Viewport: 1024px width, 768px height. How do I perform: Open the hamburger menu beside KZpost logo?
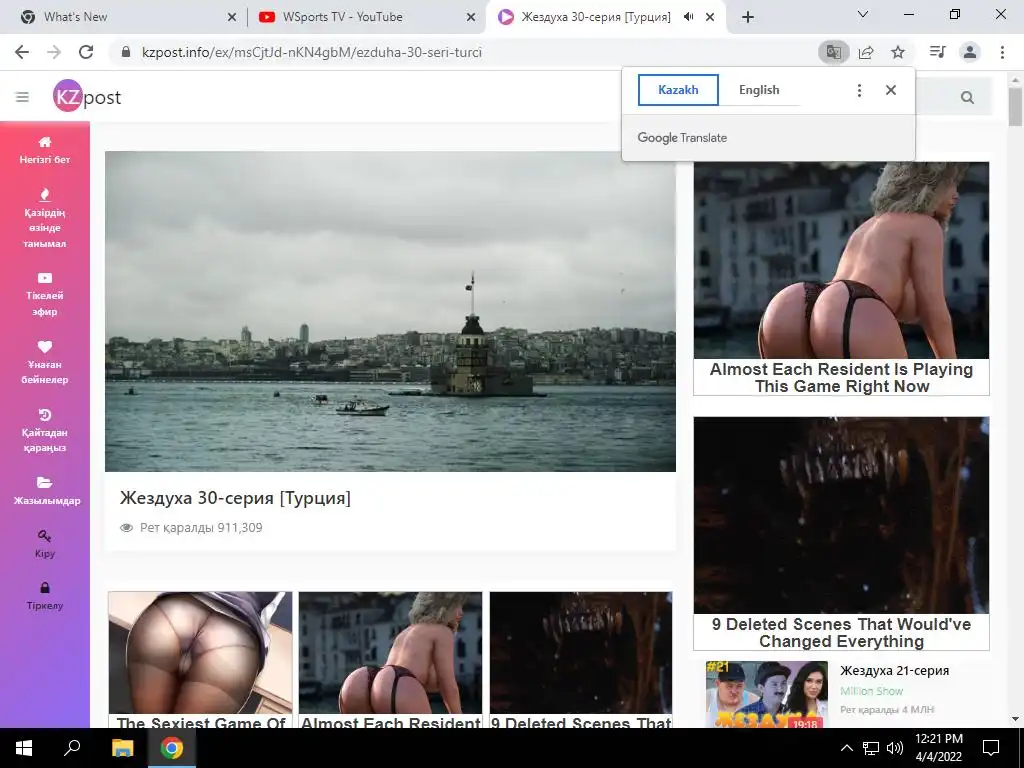22,97
